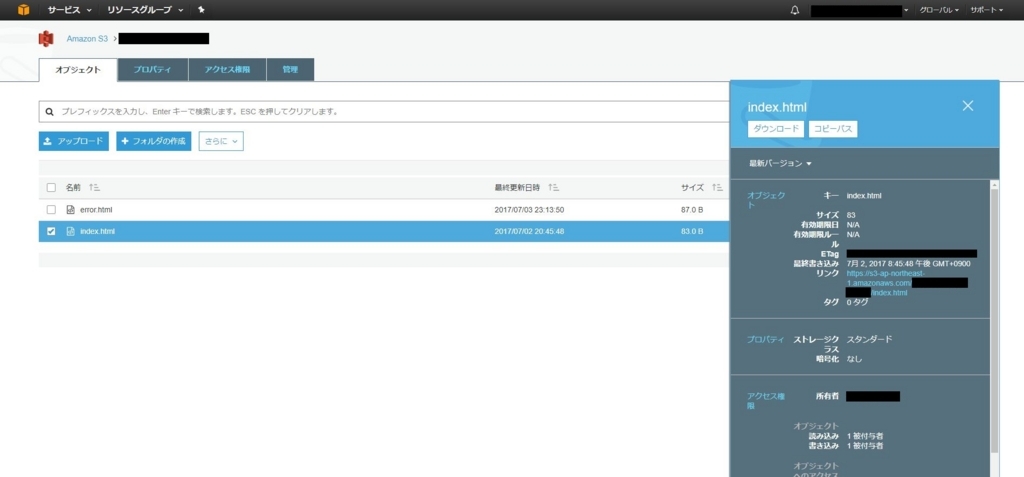
Task: Click the 最終更新日時 column header
Action: click(x=517, y=188)
